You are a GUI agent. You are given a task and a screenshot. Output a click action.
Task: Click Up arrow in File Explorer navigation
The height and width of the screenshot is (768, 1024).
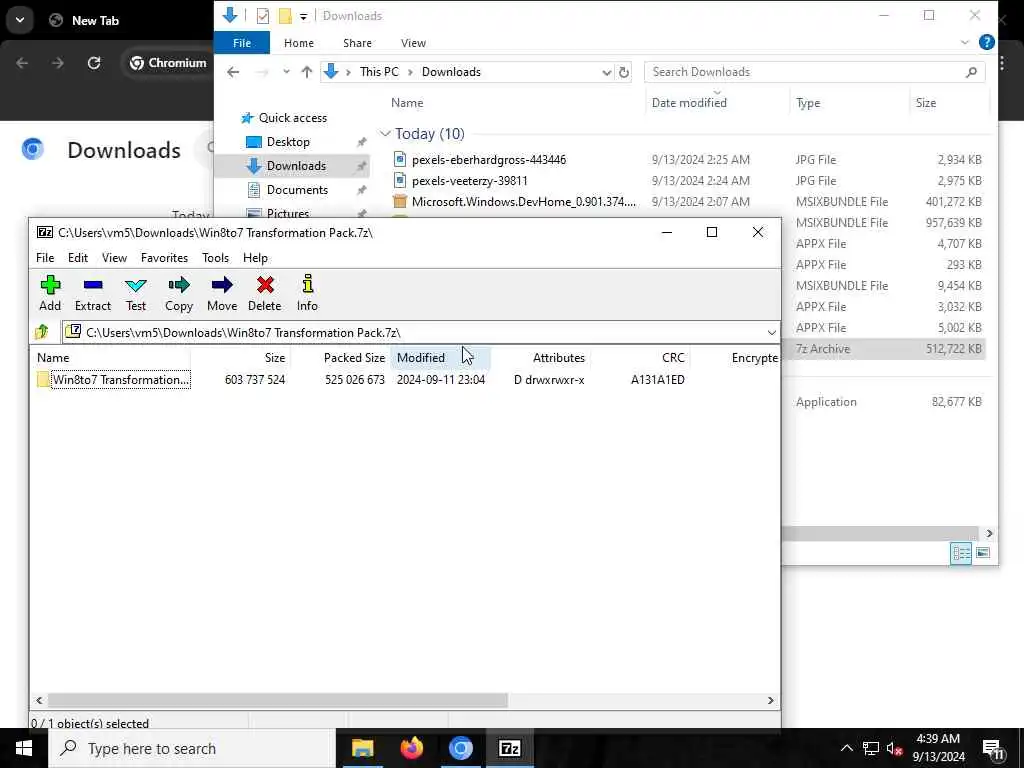(x=306, y=72)
